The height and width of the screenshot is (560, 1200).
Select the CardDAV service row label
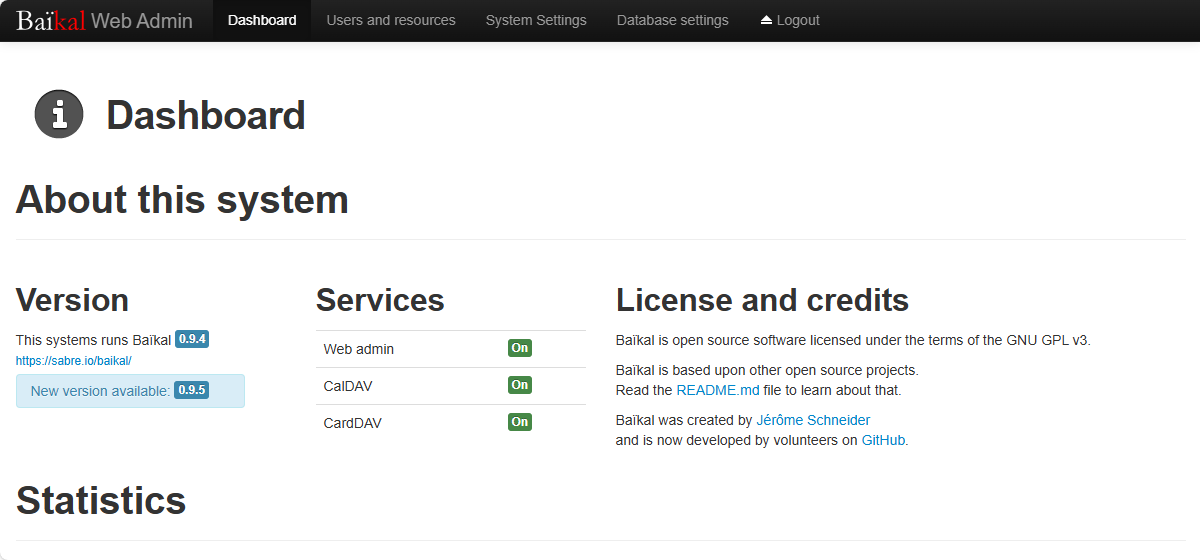(353, 423)
